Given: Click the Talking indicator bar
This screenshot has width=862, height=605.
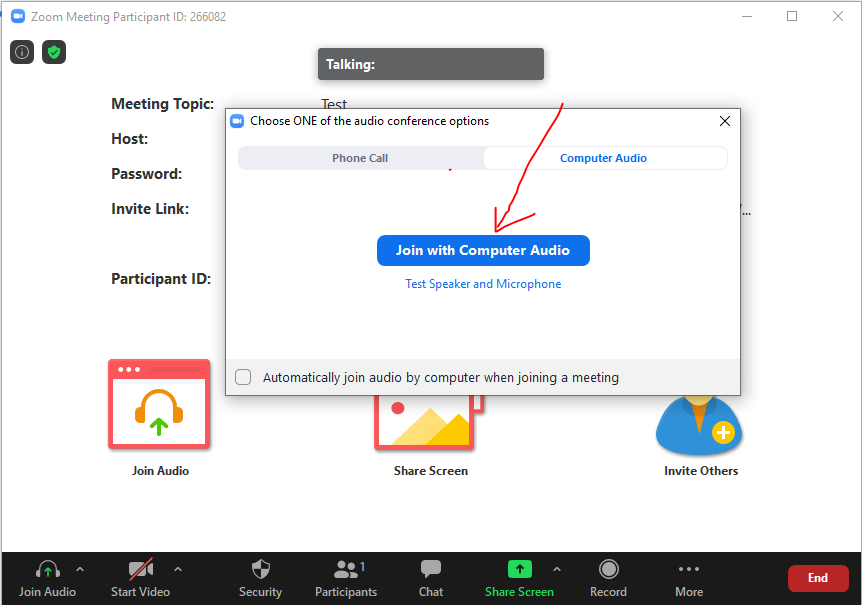Looking at the screenshot, I should coord(431,64).
